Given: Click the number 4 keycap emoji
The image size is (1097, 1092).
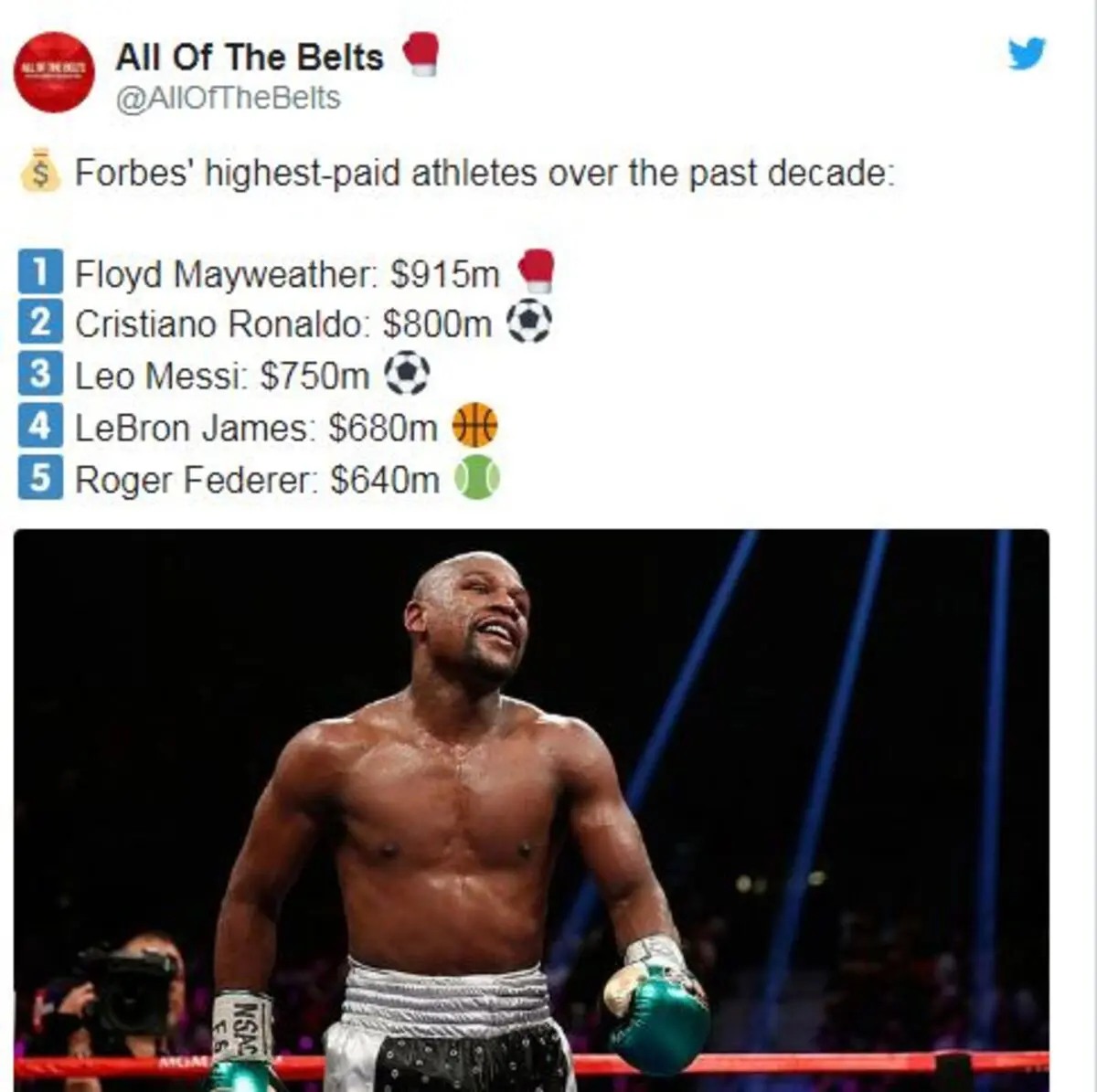Looking at the screenshot, I should pos(40,426).
